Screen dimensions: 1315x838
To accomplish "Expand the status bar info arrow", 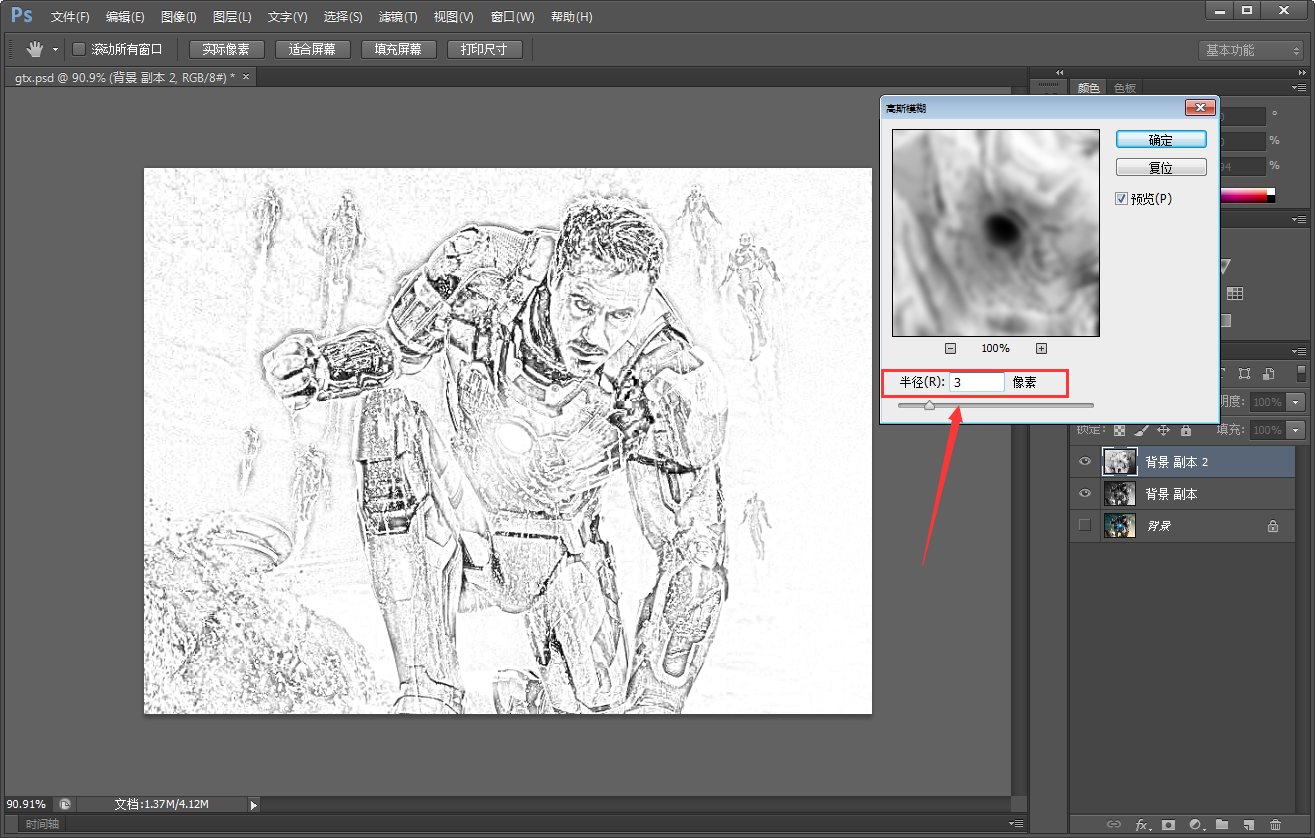I will point(253,805).
